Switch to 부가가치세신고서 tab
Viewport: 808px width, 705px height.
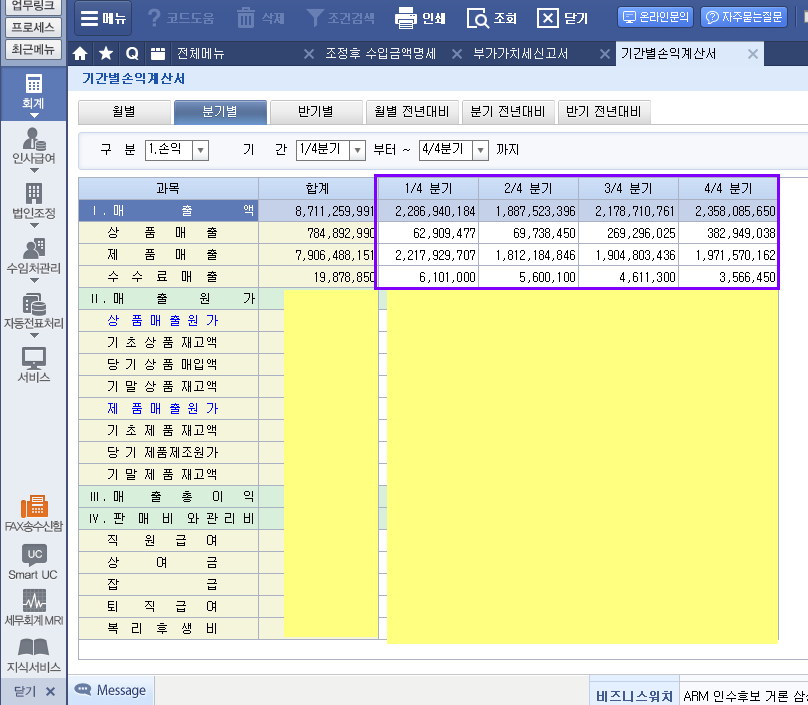[520, 54]
